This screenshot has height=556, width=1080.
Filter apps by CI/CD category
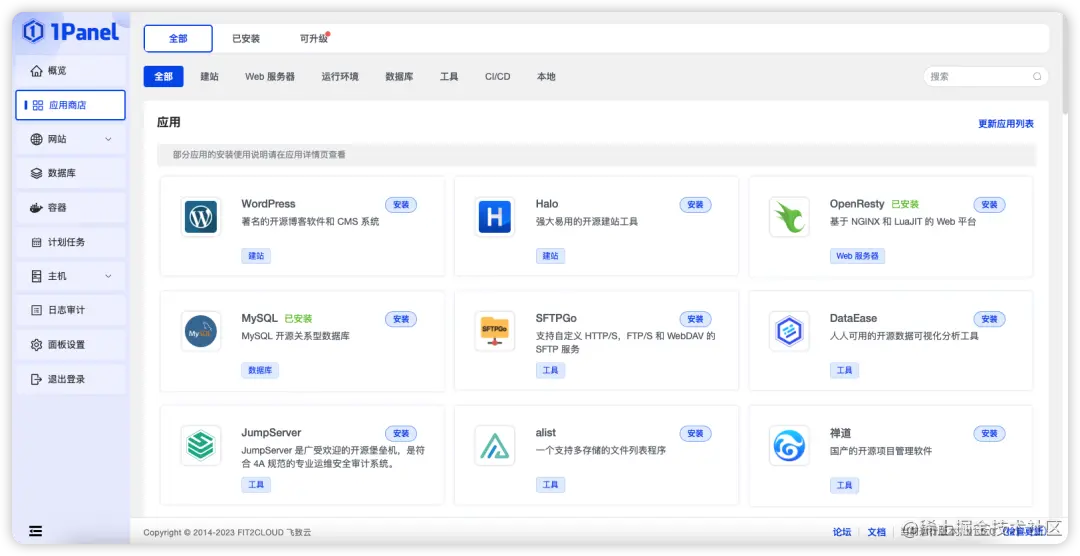(x=498, y=76)
